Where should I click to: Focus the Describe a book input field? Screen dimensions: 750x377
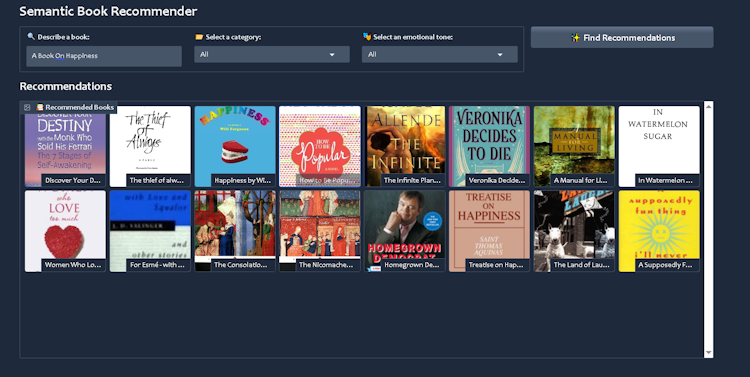104,56
